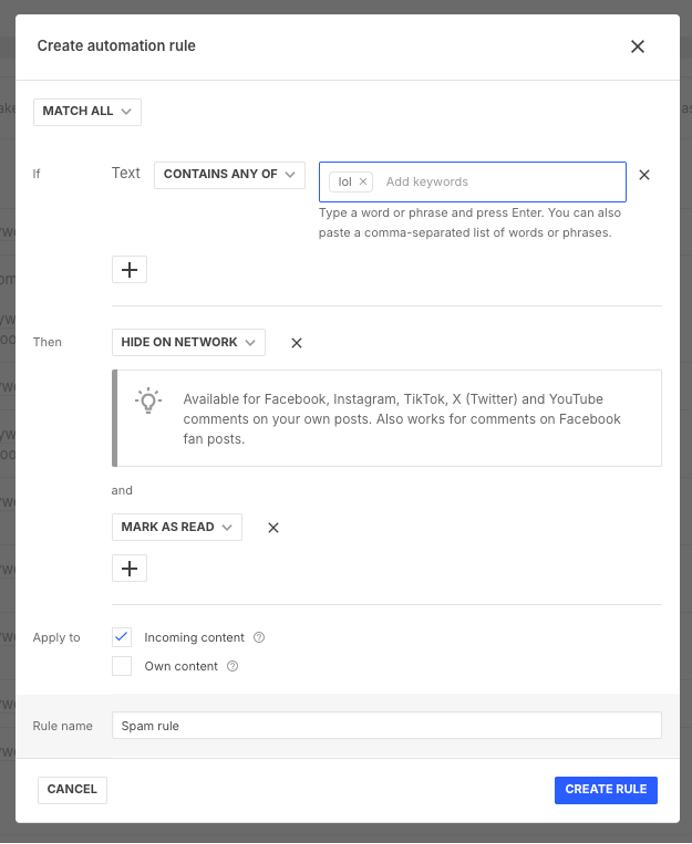Remove the Mark as Read action

tap(273, 528)
